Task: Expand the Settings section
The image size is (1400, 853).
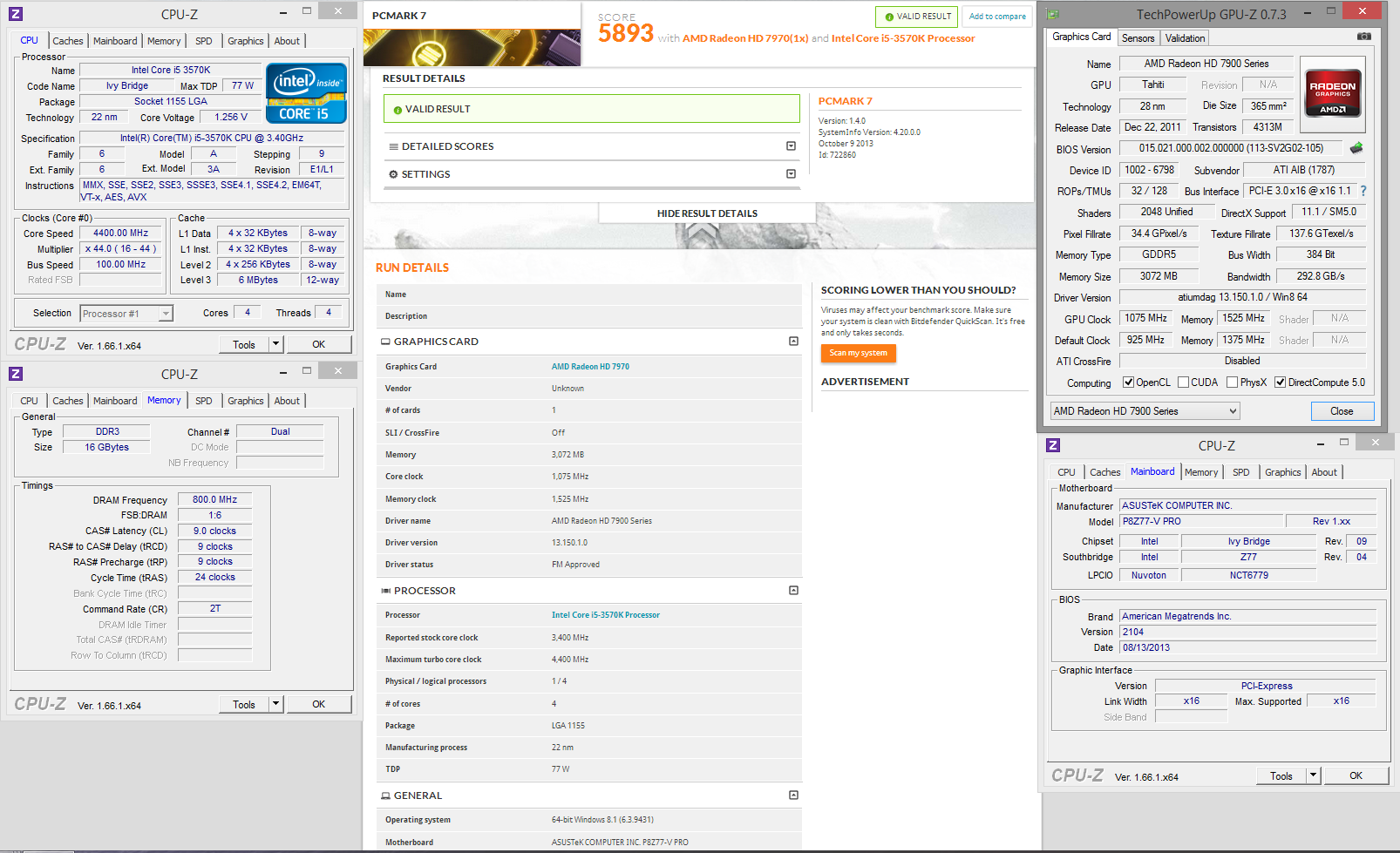Action: click(x=791, y=174)
